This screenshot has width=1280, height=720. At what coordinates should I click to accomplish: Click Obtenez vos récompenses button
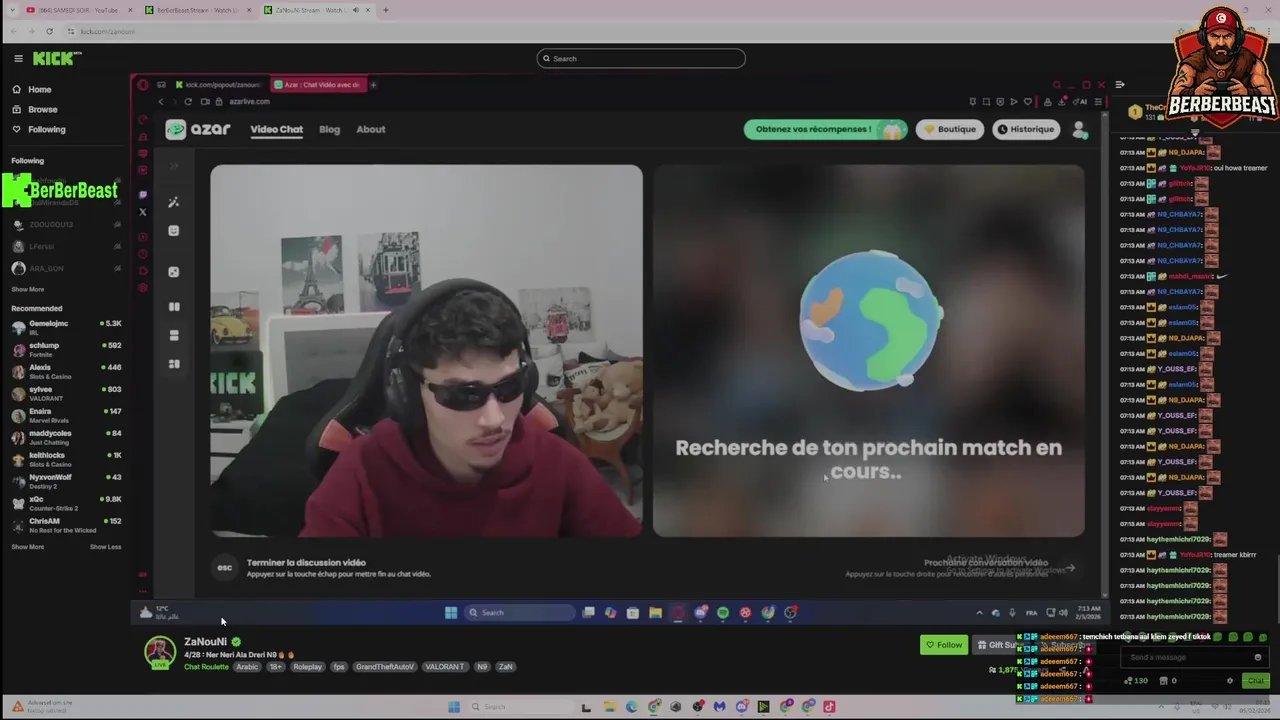[x=825, y=129]
